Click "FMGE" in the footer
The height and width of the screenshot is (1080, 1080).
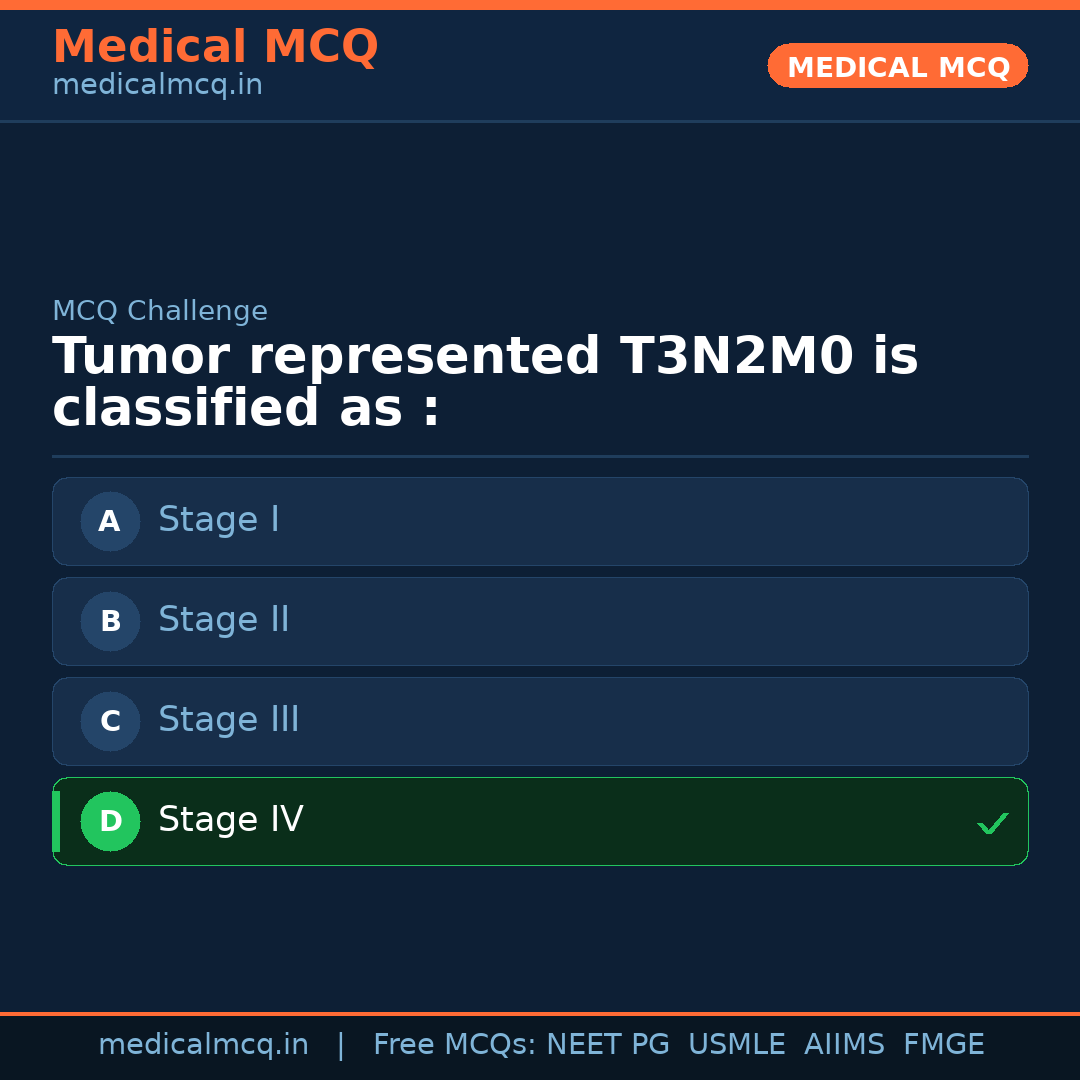[x=944, y=1045]
